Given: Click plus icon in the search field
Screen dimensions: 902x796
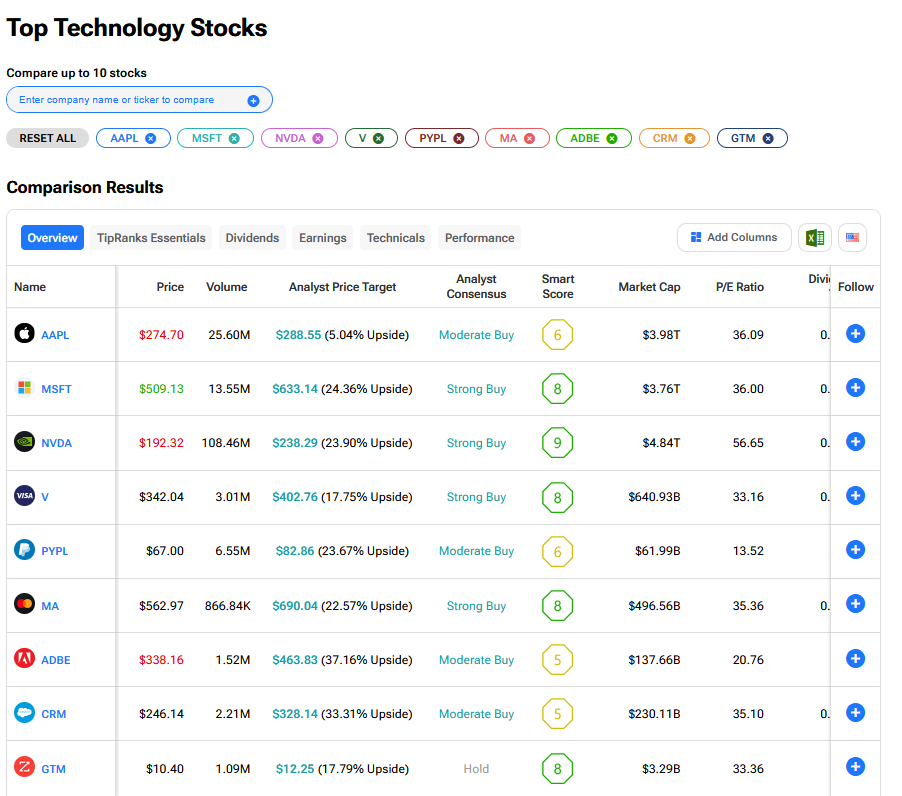Looking at the screenshot, I should coord(253,101).
